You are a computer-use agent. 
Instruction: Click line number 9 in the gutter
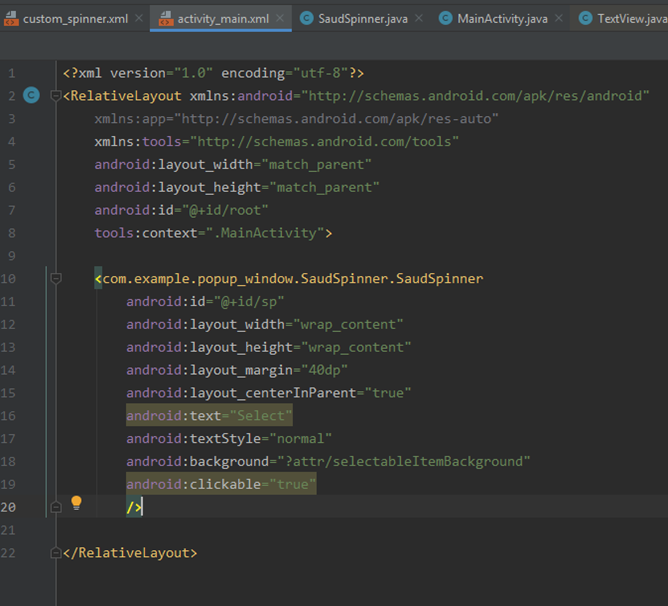[12, 256]
